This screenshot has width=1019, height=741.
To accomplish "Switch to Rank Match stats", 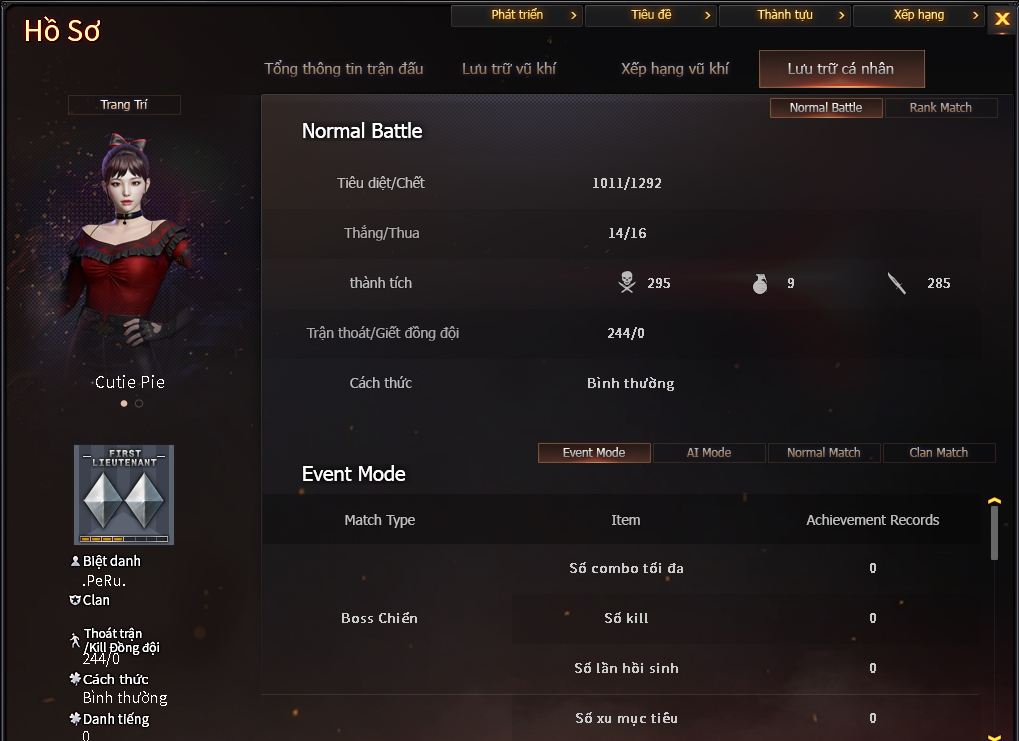I will pos(940,108).
